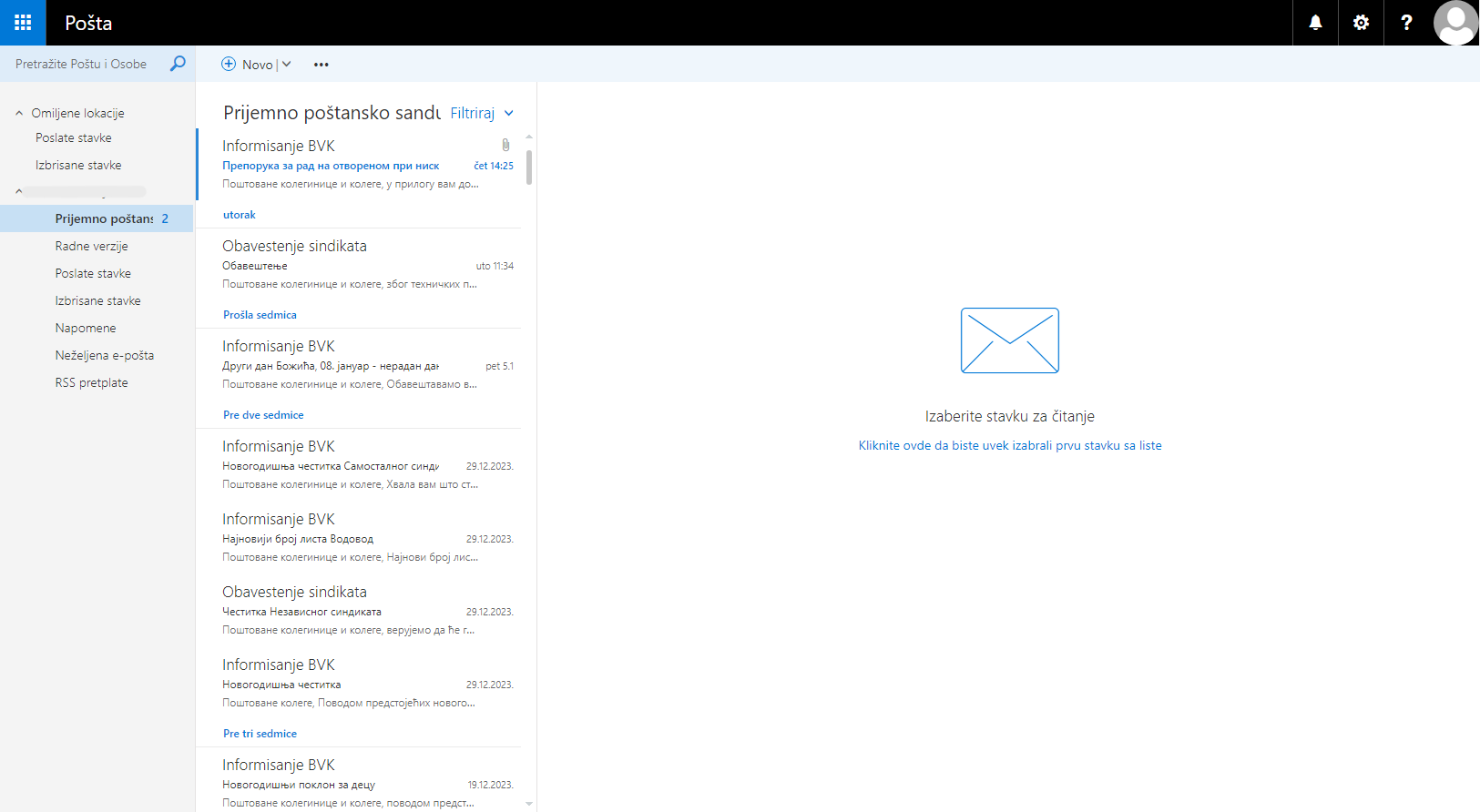Click scroll down arrow in message list
Viewport: 1480px width, 812px height.
click(529, 804)
